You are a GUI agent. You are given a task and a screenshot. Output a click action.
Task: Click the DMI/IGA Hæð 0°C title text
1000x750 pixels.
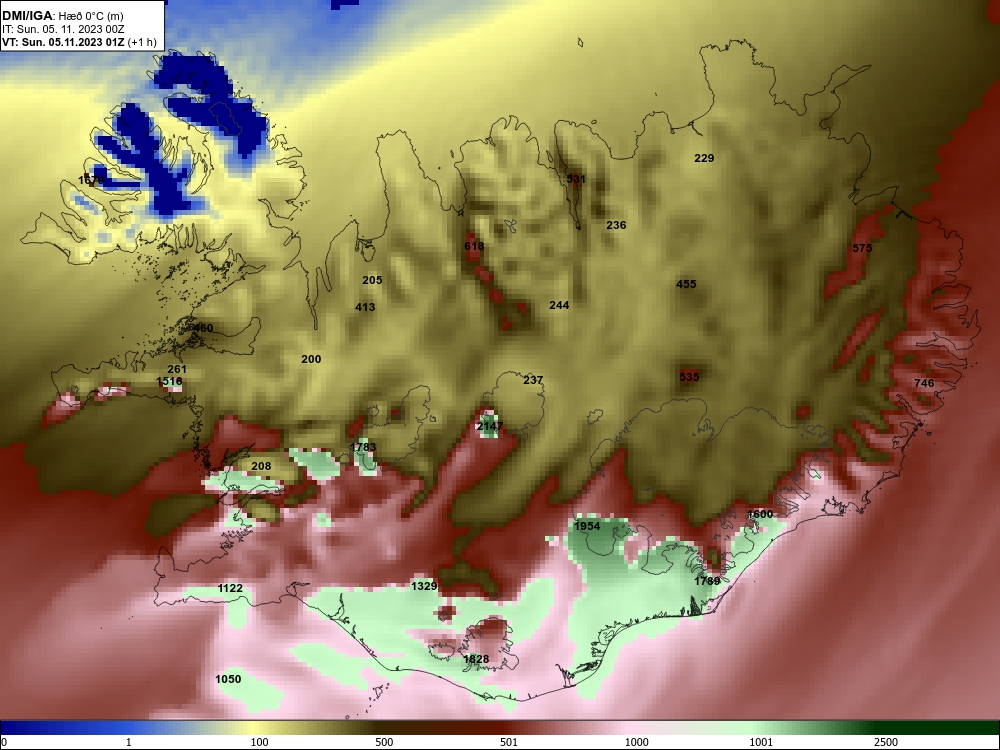click(63, 16)
